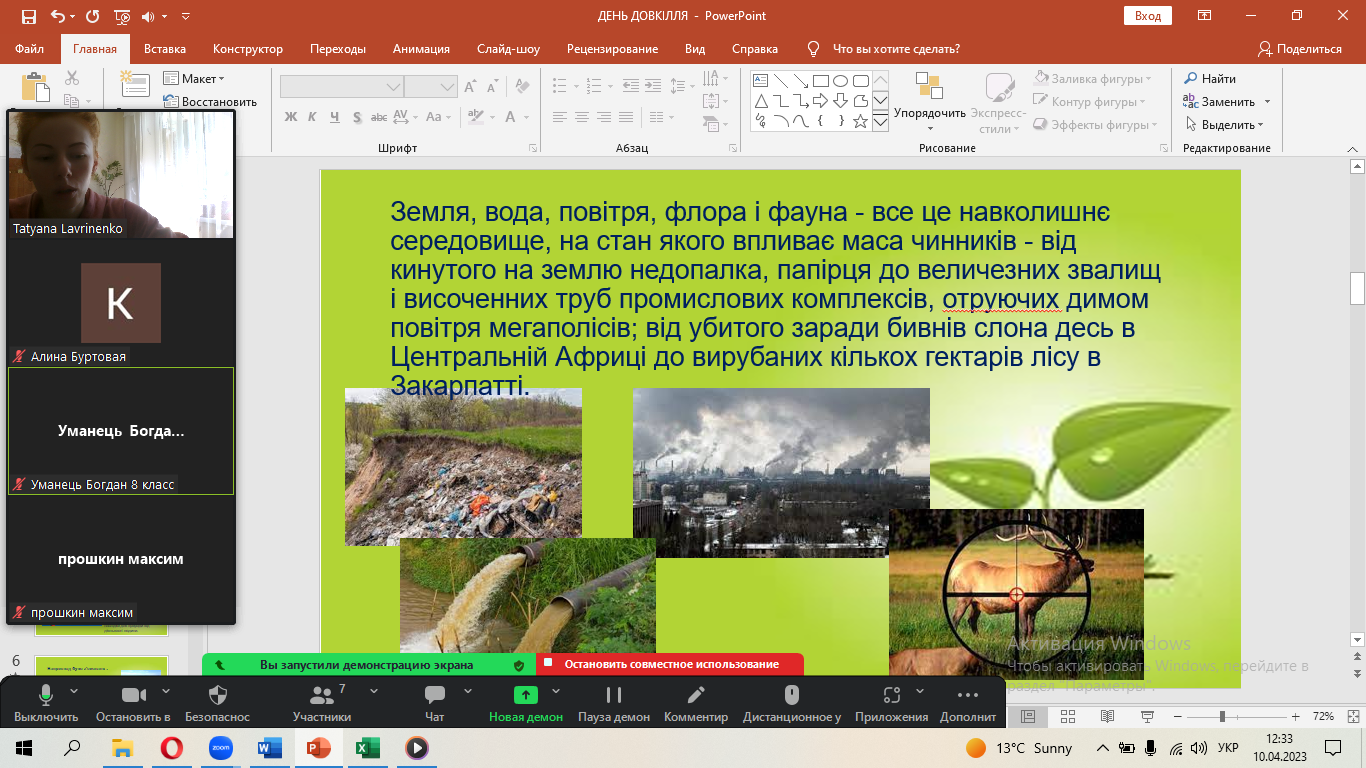Viewport: 1366px width, 768px height.
Task: Toggle bold formatting (Ж) in ribbon
Action: (291, 117)
